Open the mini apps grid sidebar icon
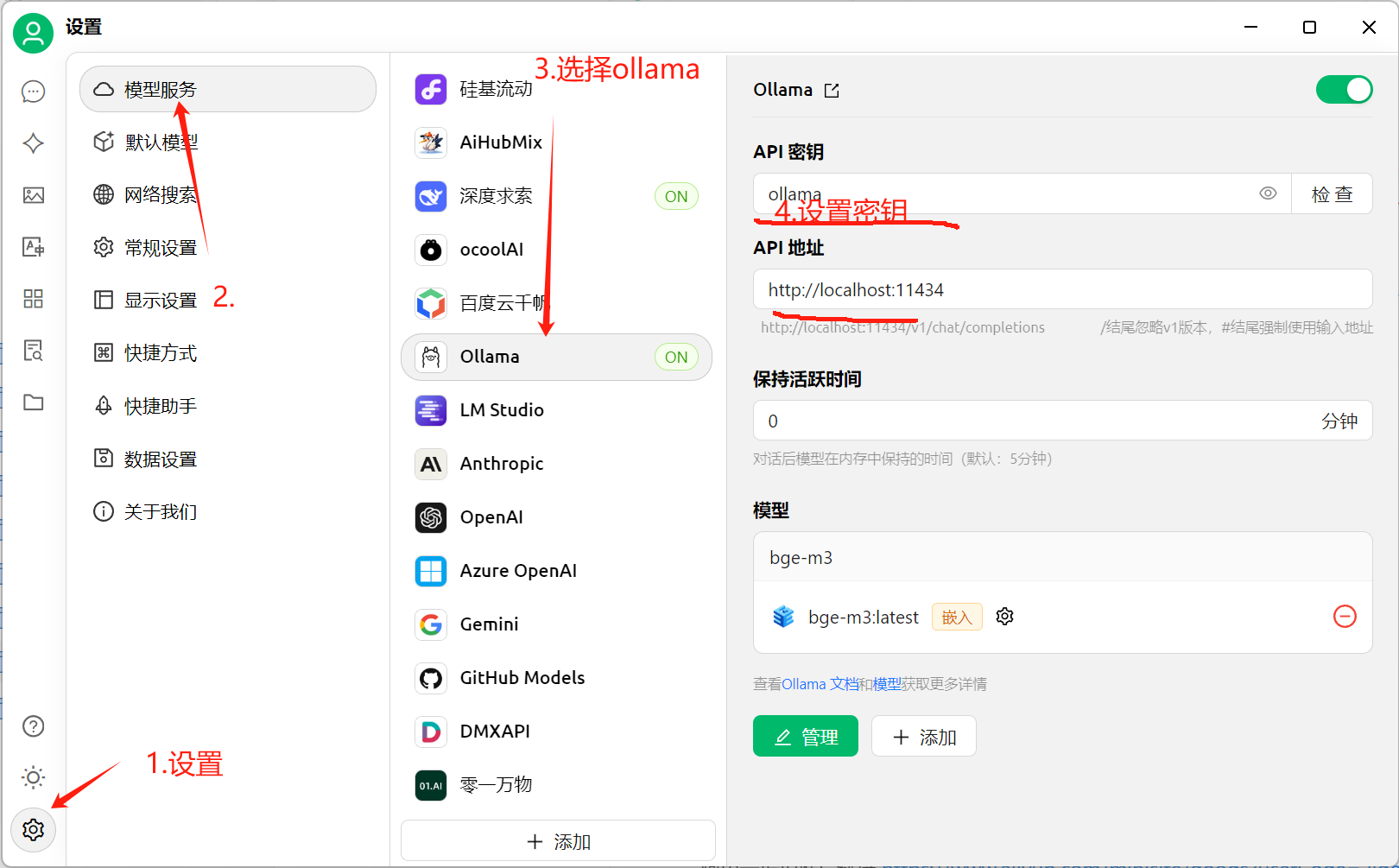Screen dimensions: 1399x868 coord(34,299)
